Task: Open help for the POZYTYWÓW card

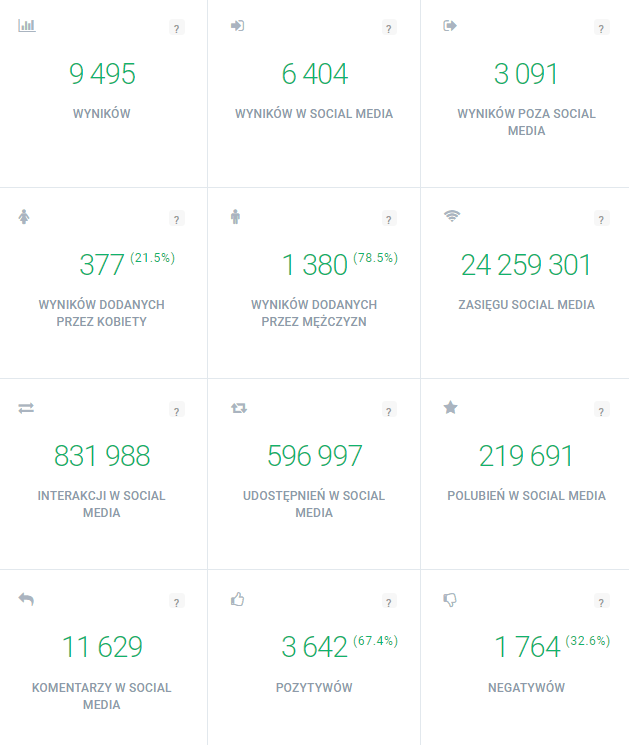Action: click(389, 602)
